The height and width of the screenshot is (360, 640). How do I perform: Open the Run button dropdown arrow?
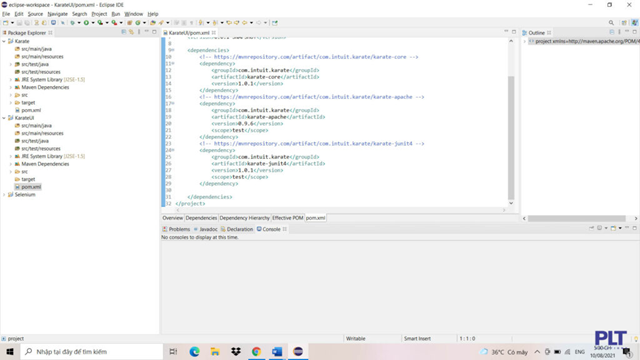[93, 23]
